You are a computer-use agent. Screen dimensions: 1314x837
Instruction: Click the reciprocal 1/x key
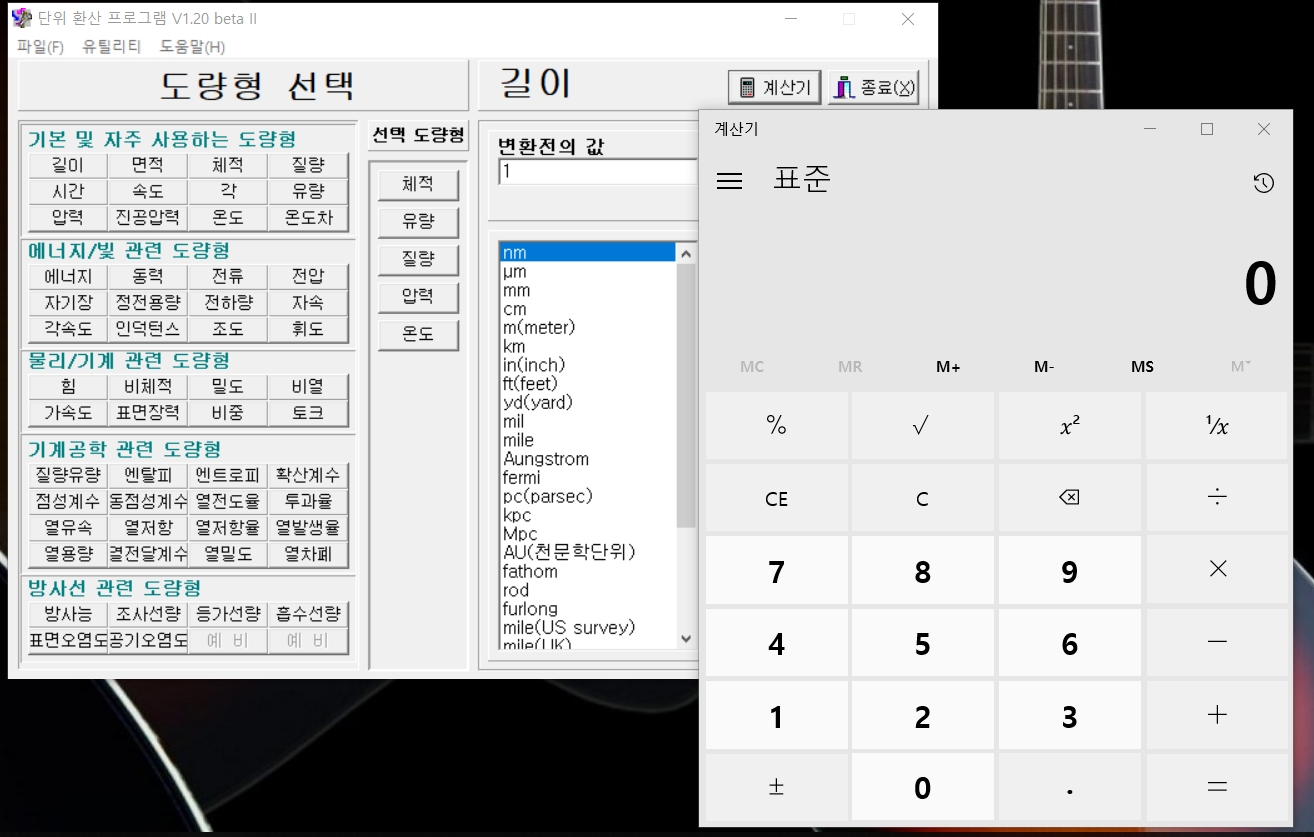[1216, 425]
